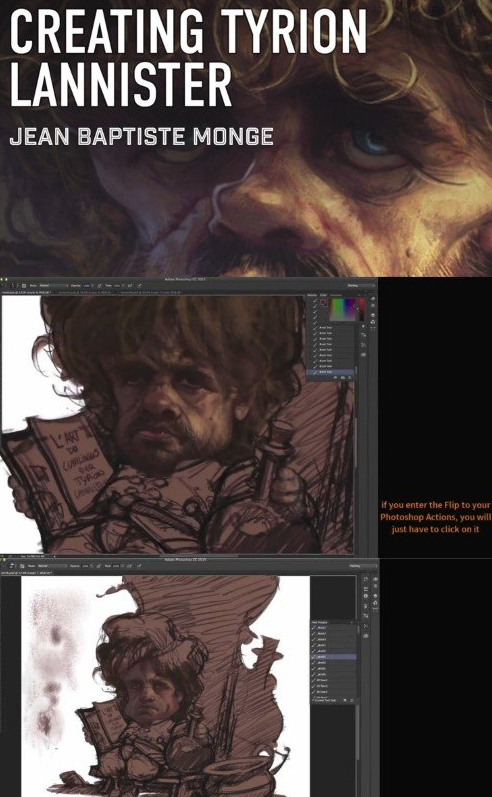Open the Mode dropdown in upper Photoshop window
Viewport: 492px width, 797px height.
(x=53, y=286)
